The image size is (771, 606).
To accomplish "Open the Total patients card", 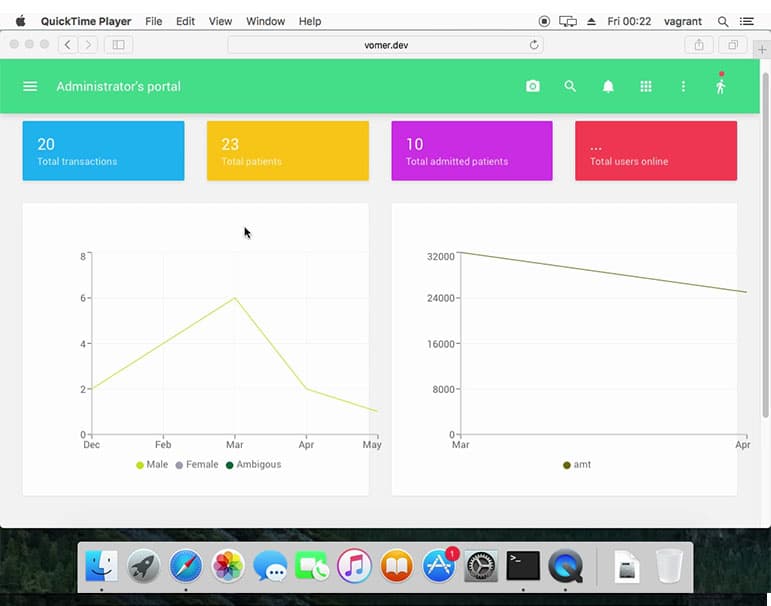I will (288, 151).
